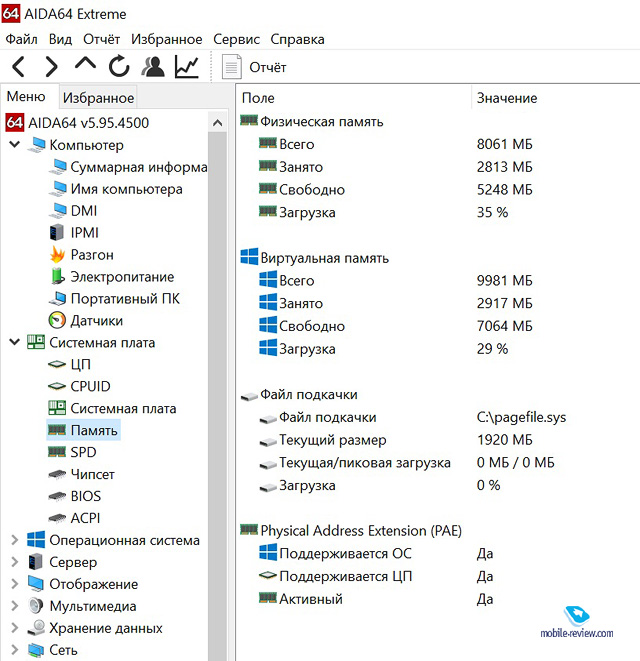Click the Сеть network icon
Viewport: 640px width, 661px height.
click(36, 650)
